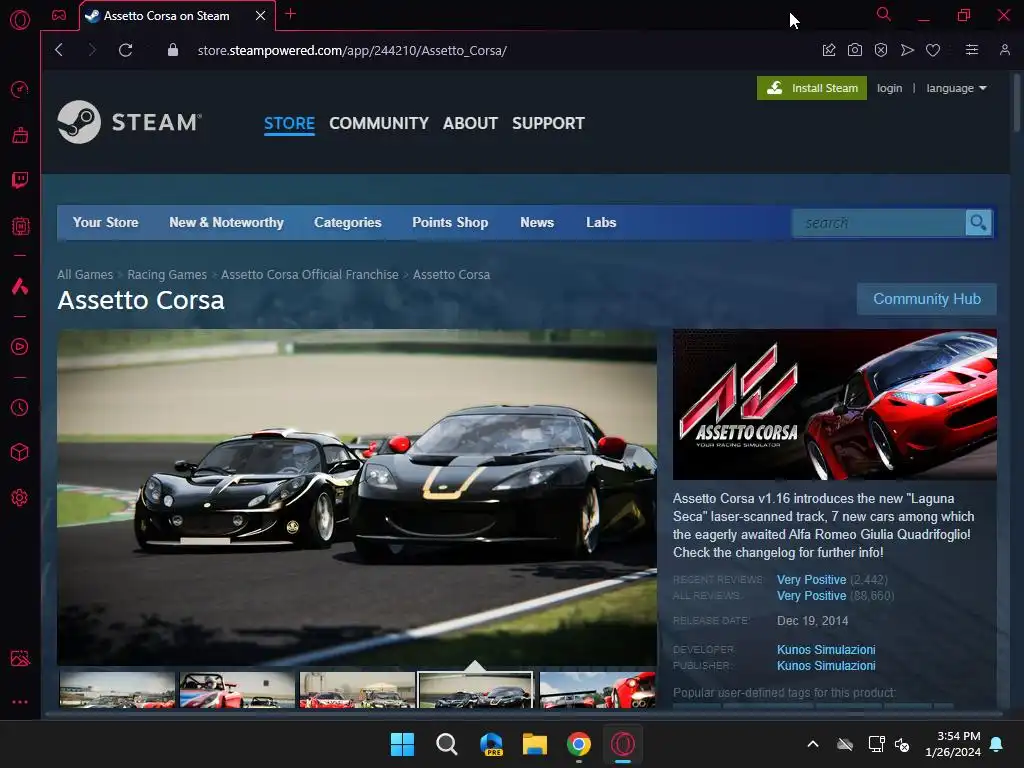Click the browser address bar URL
Screen dimensions: 1024x768
[x=352, y=50]
